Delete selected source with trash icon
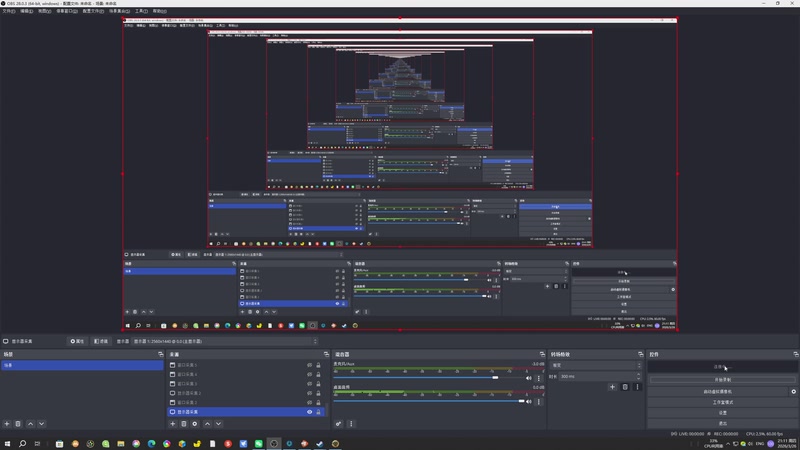Viewport: 800px width, 450px height. pos(184,423)
